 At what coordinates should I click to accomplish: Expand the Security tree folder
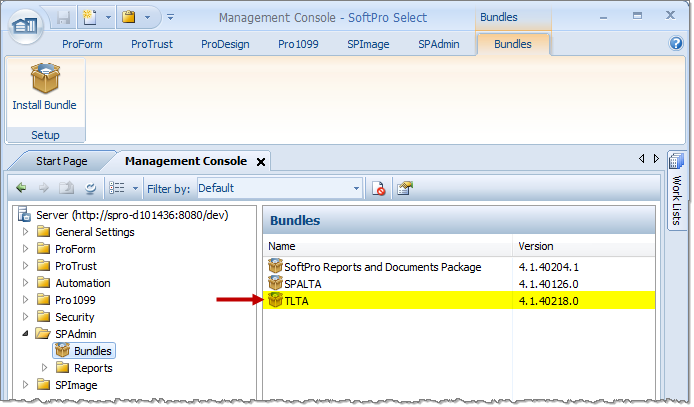pos(25,317)
